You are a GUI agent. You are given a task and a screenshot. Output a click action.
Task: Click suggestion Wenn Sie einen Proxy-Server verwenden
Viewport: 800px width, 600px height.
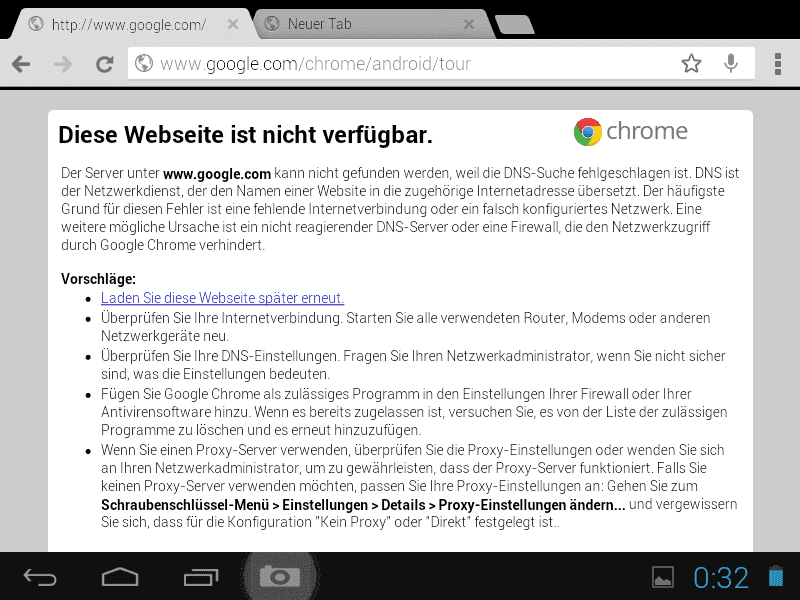(x=419, y=486)
